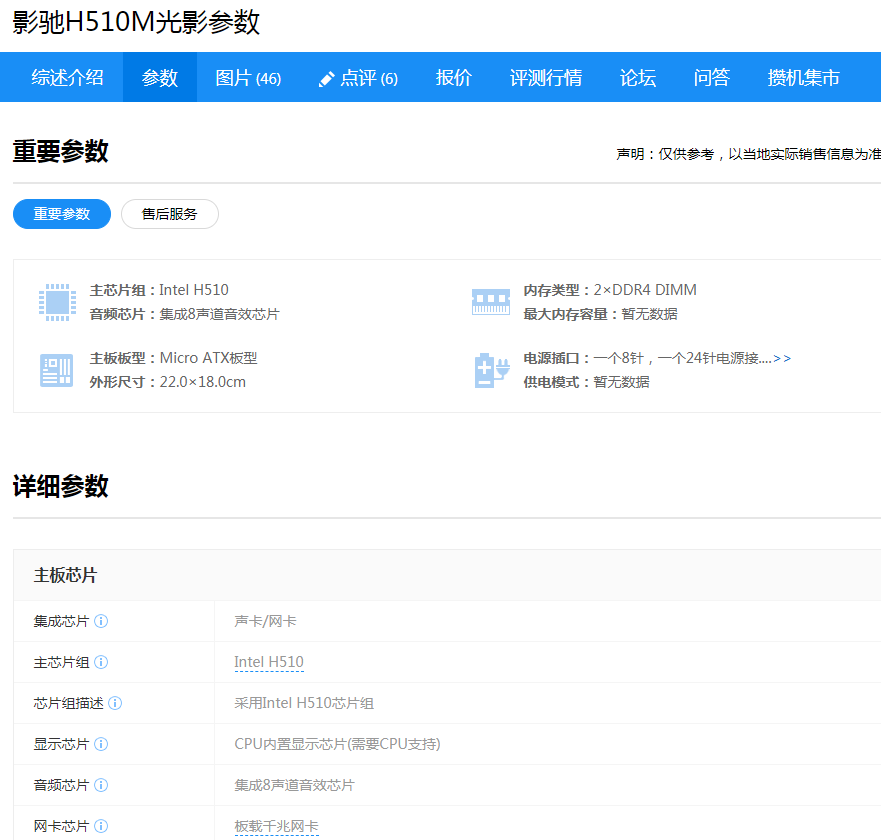Show info tooltip for 音频芯片 row

click(101, 785)
